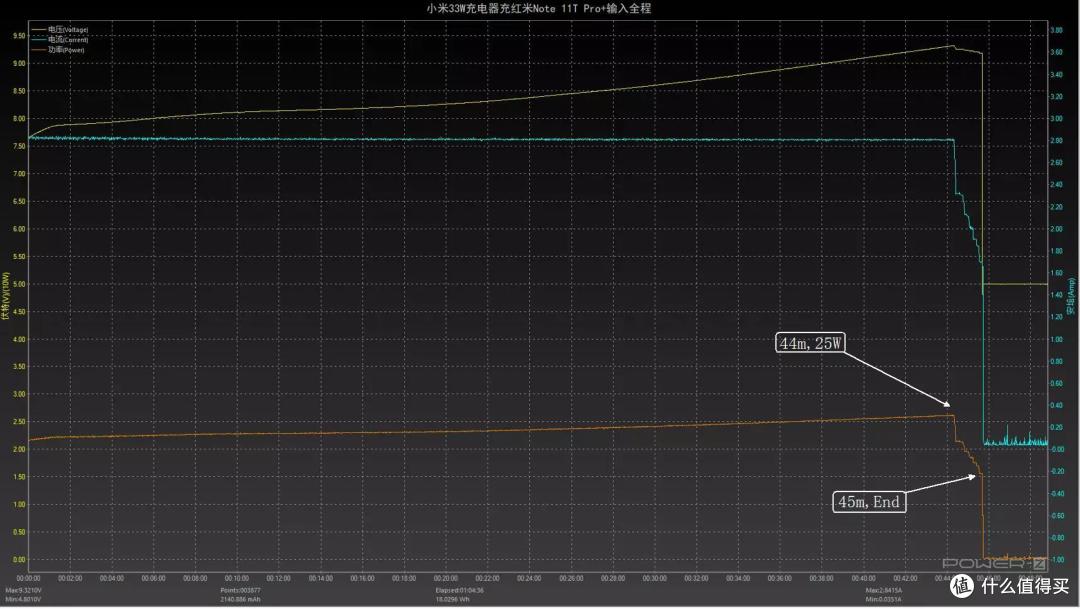Image resolution: width=1080 pixels, height=609 pixels.
Task: Click the Points:003877 status entry
Action: pos(240,590)
